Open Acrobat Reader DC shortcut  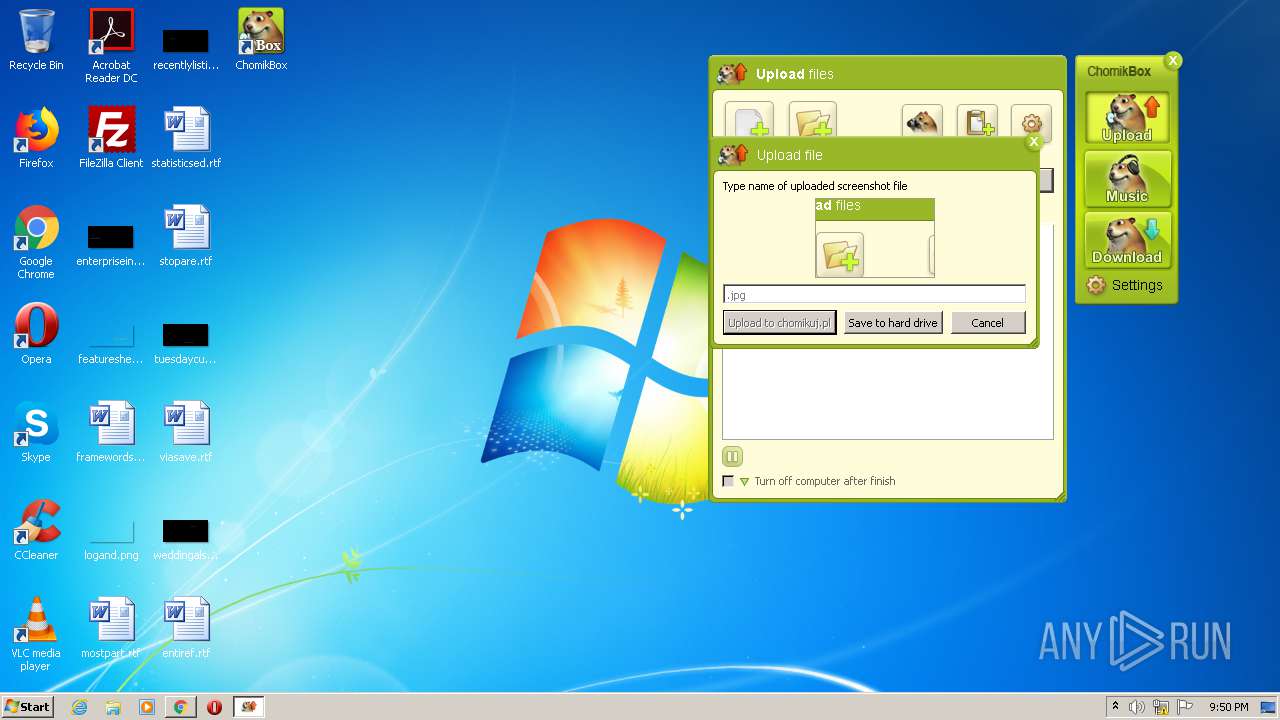click(111, 46)
